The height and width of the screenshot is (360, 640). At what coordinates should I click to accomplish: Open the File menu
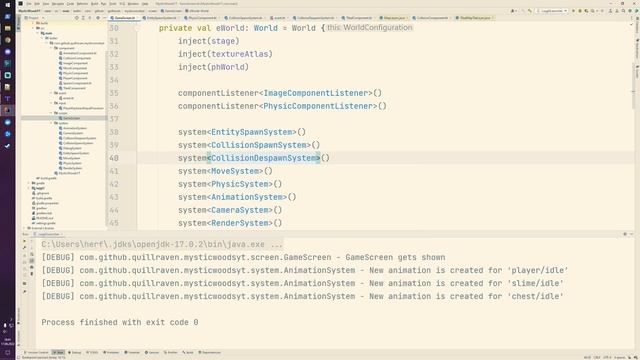click(x=29, y=4)
